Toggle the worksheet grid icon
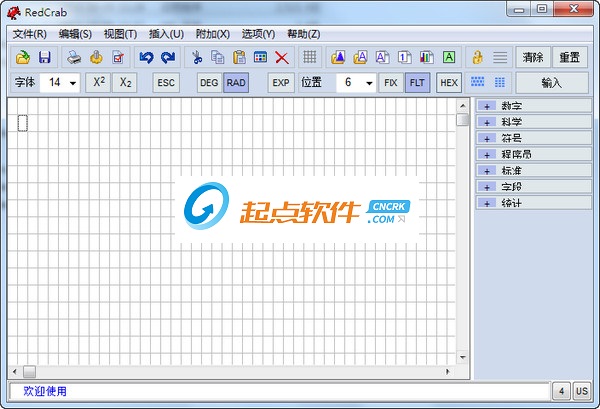 [310, 57]
